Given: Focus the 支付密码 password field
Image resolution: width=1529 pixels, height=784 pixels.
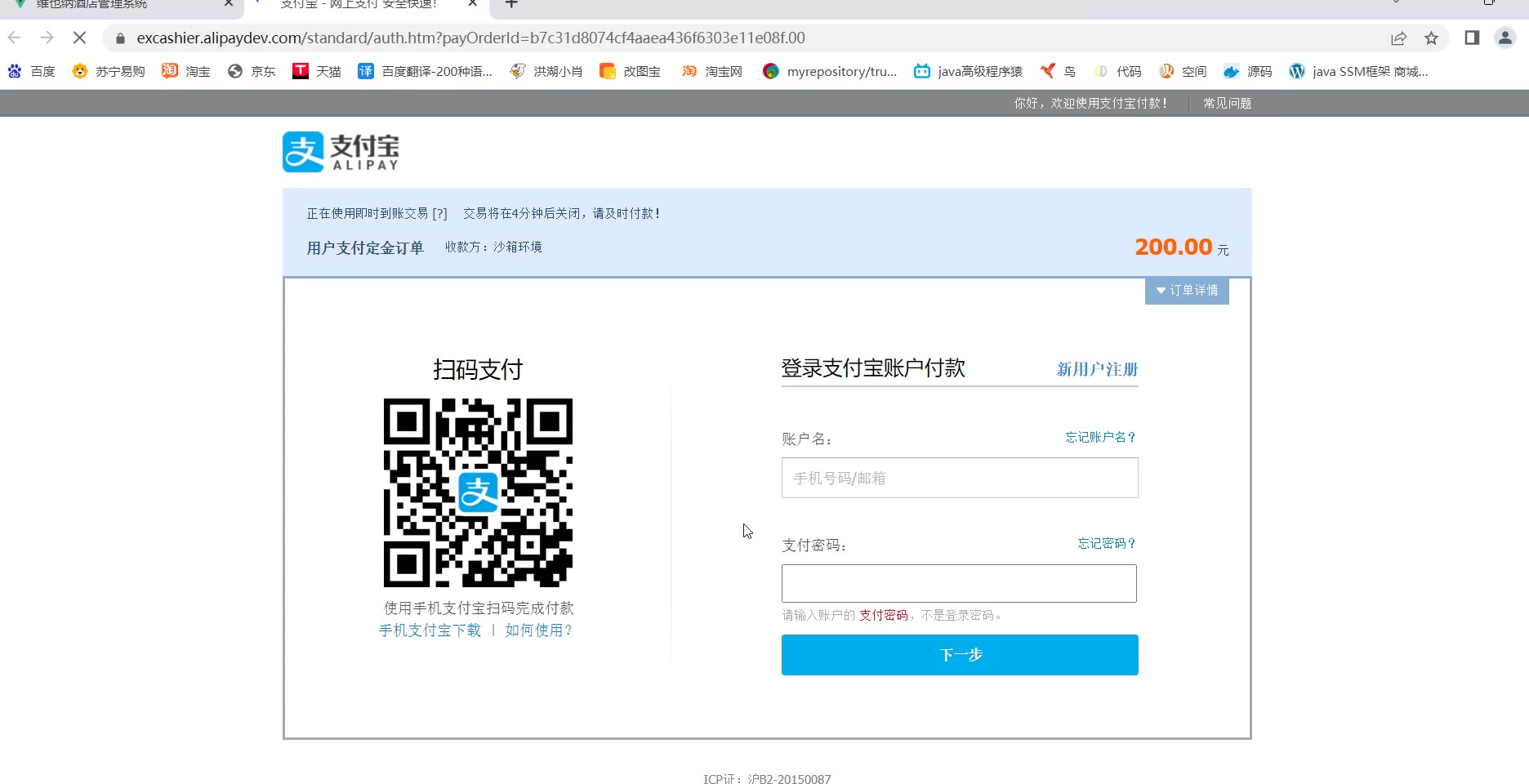Looking at the screenshot, I should pyautogui.click(x=959, y=583).
